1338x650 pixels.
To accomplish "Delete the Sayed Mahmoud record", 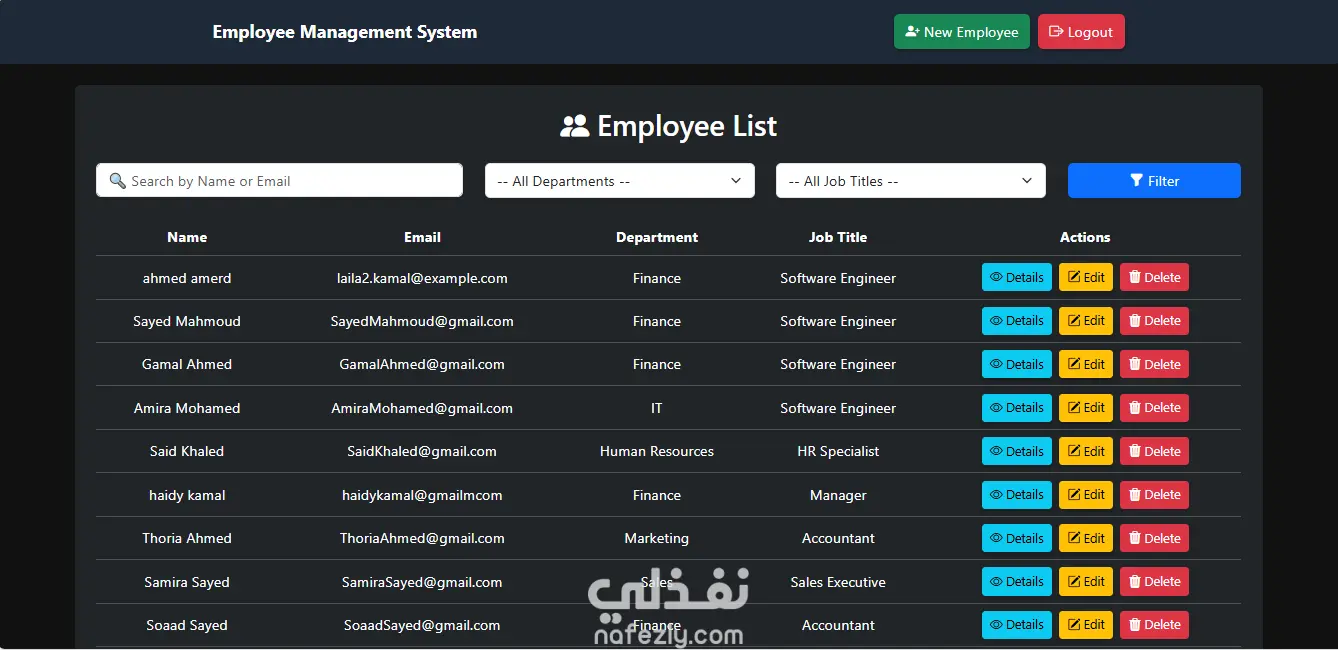I will point(1154,321).
